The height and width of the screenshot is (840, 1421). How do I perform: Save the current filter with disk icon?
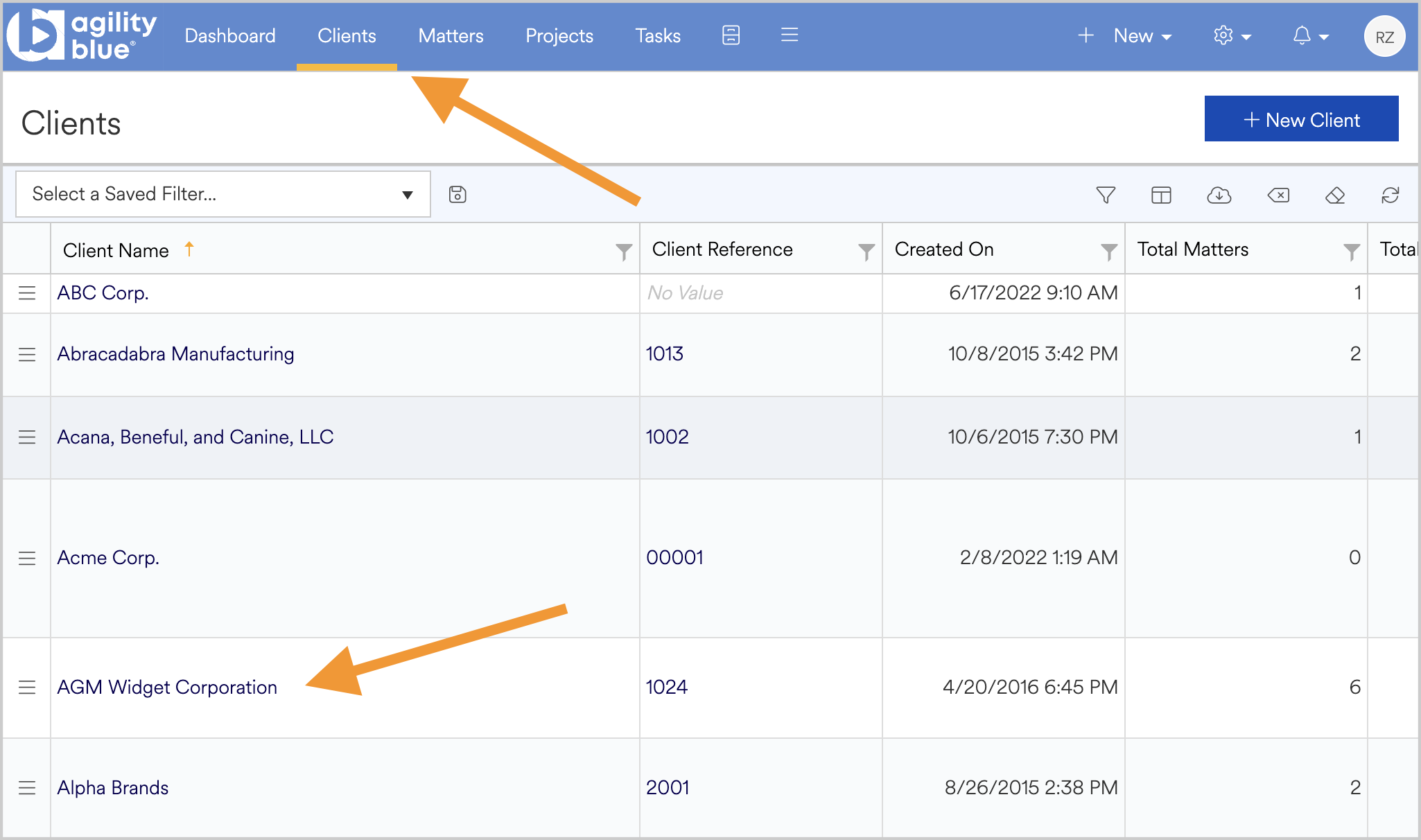[x=457, y=195]
